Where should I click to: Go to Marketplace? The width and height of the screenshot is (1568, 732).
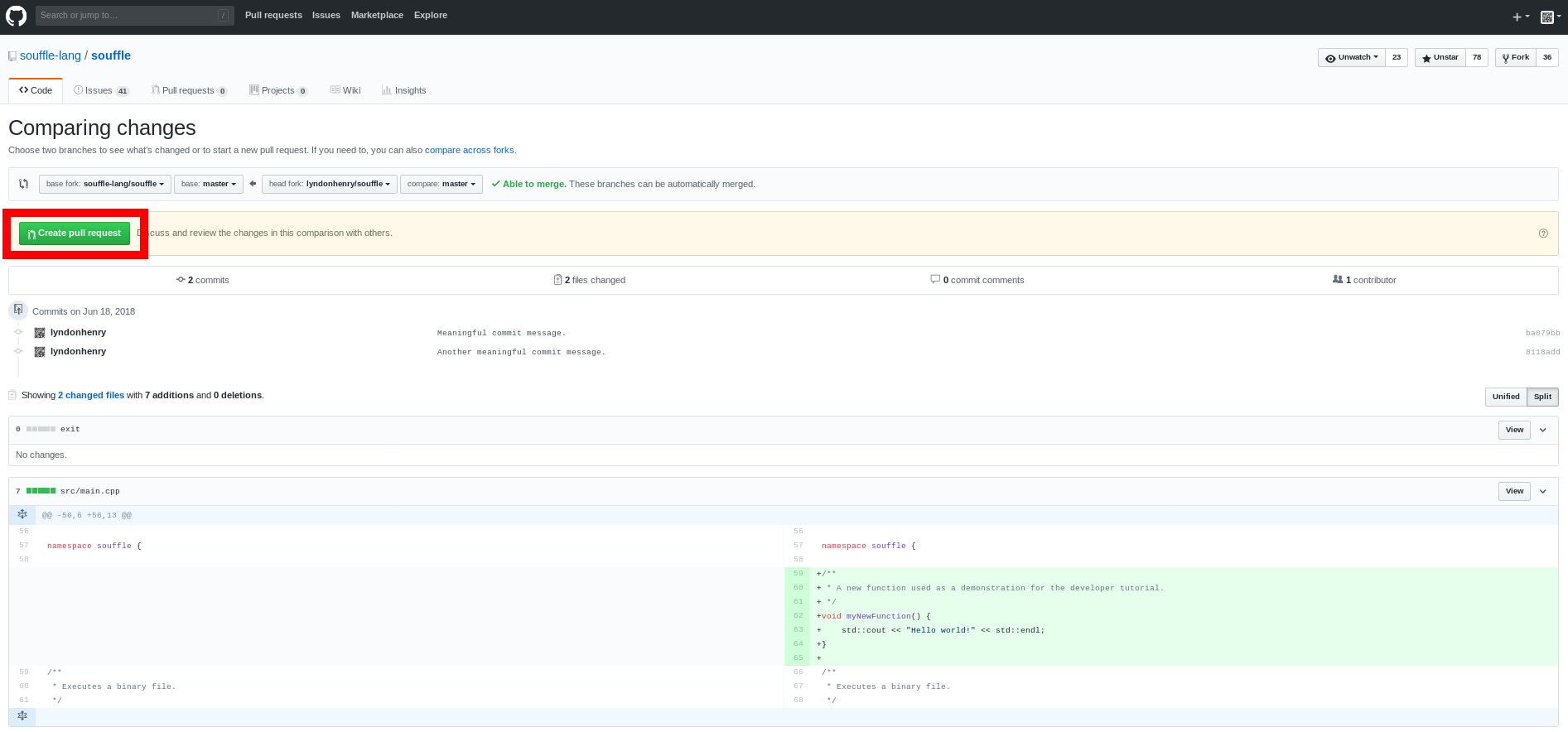[x=377, y=15]
